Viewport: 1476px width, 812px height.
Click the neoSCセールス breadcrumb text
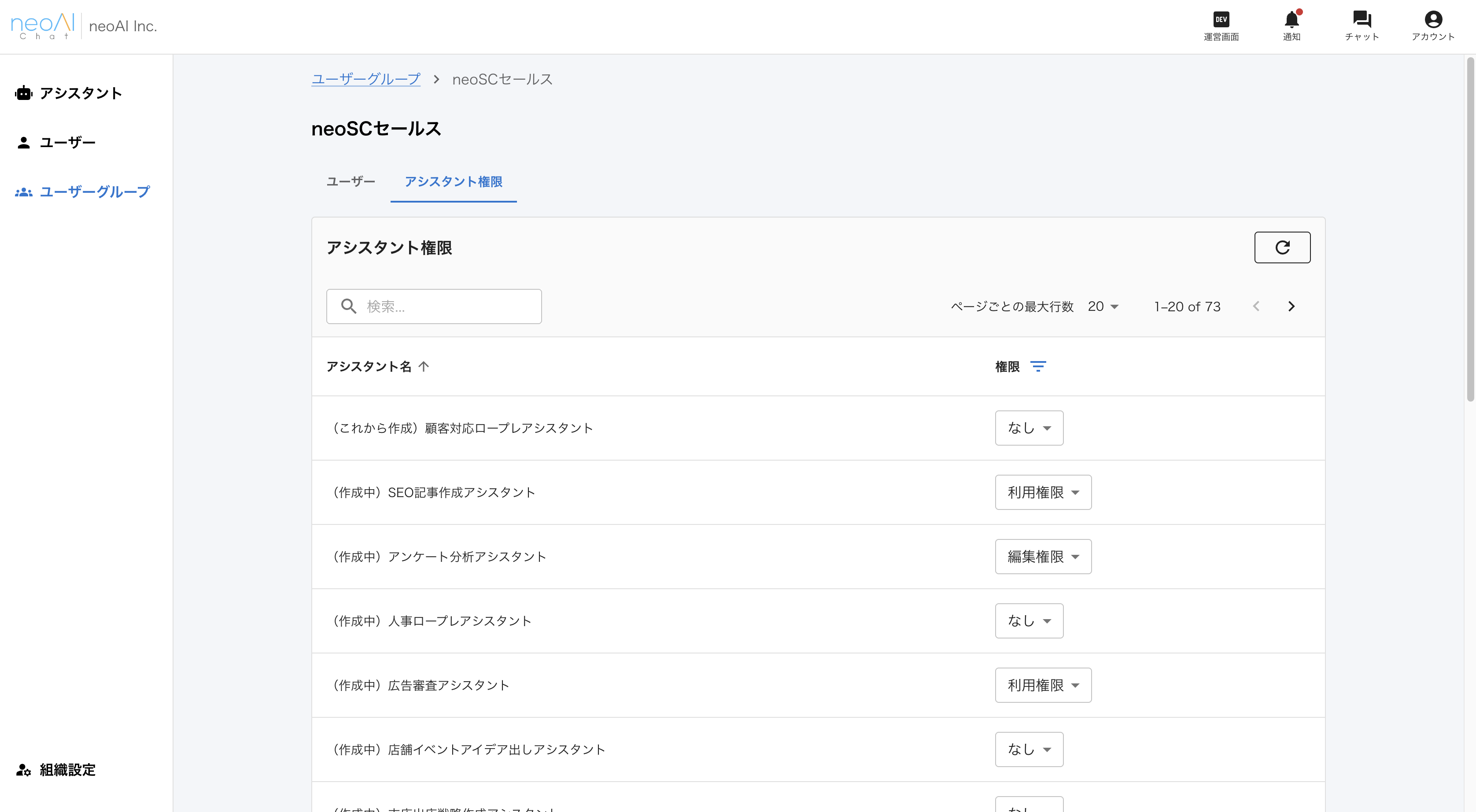point(502,79)
